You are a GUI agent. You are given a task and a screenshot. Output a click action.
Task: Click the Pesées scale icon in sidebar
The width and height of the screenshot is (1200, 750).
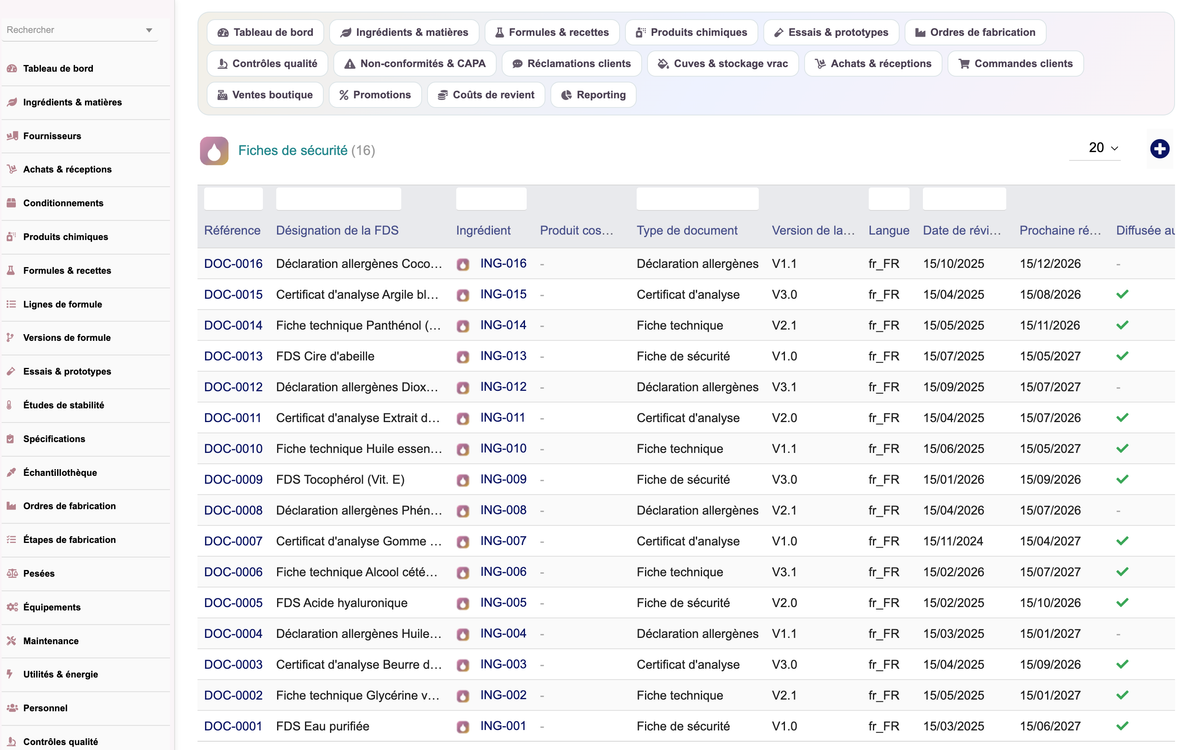click(x=12, y=574)
